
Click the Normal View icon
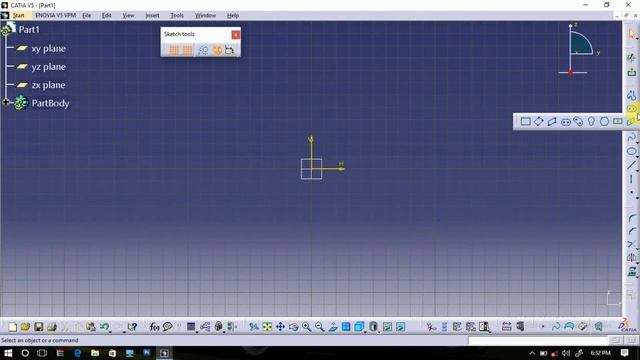click(333, 327)
